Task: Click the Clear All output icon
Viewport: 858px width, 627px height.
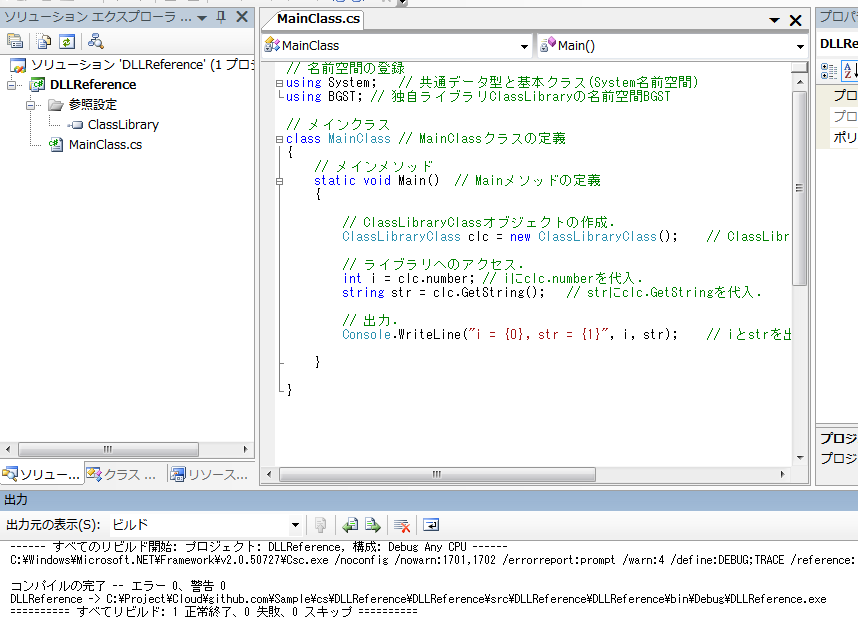Action: [402, 525]
